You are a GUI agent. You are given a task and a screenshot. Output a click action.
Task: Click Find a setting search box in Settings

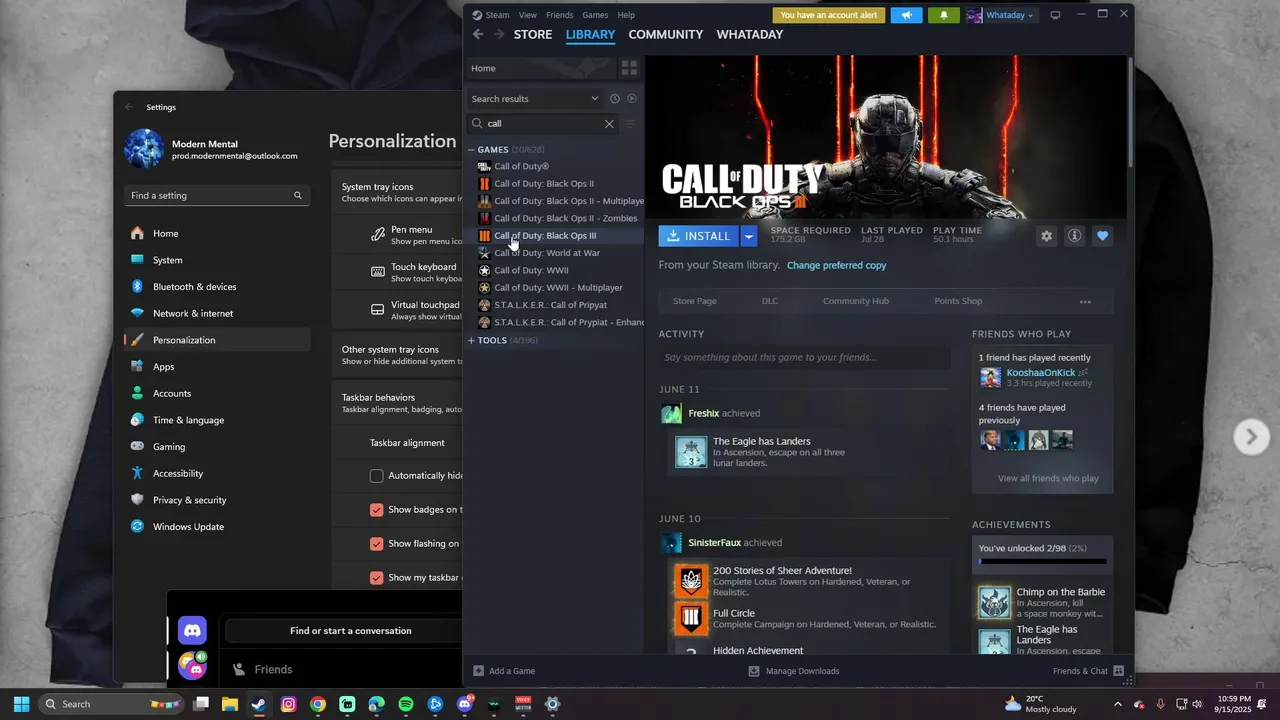[x=217, y=196]
